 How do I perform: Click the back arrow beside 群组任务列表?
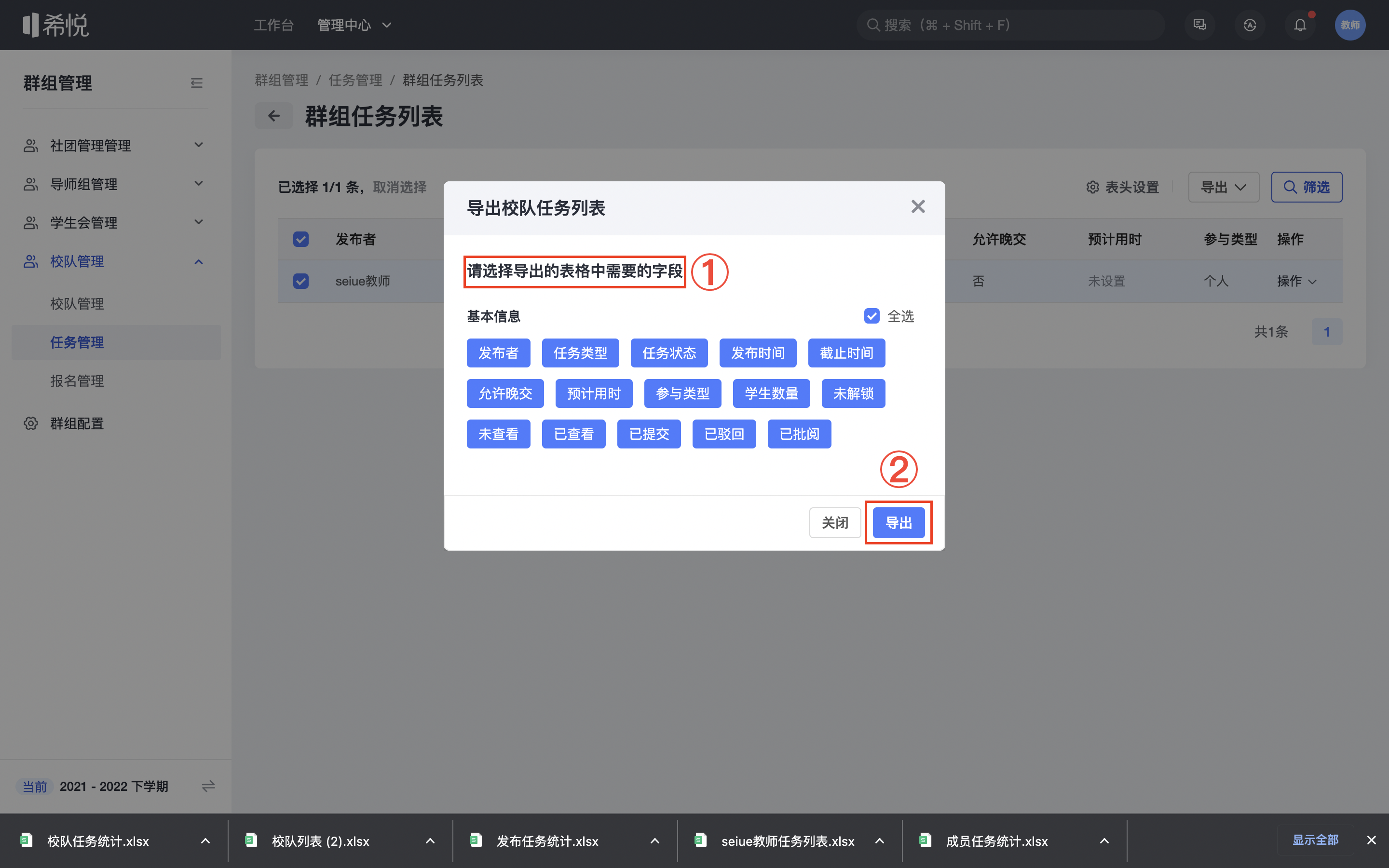(x=274, y=116)
